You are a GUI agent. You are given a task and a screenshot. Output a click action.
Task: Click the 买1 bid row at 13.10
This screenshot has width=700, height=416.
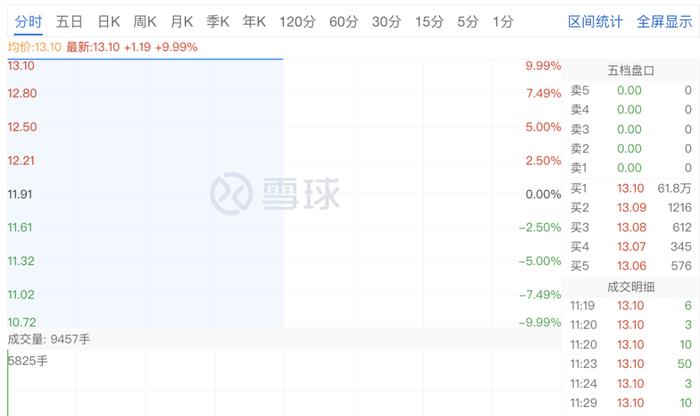[631, 187]
